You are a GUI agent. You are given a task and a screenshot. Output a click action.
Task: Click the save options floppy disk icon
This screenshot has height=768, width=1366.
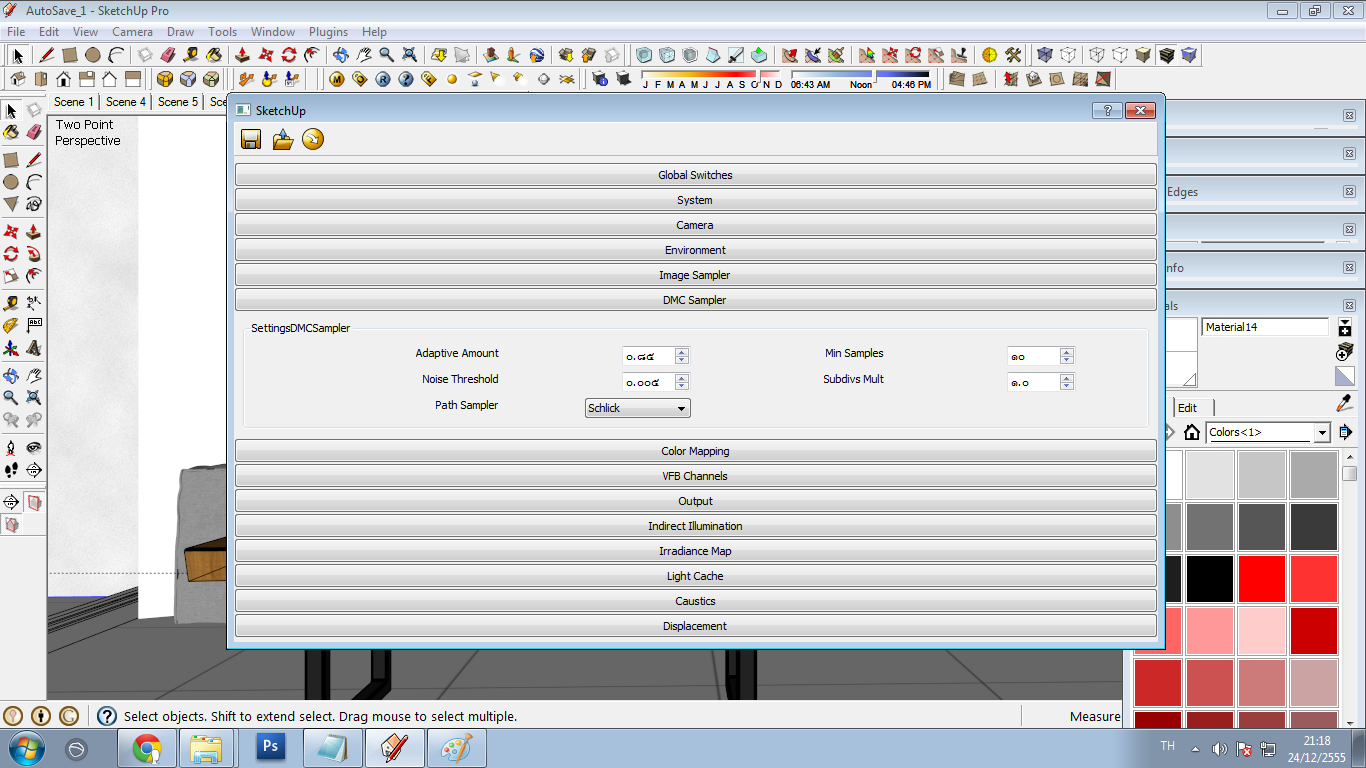(x=251, y=140)
